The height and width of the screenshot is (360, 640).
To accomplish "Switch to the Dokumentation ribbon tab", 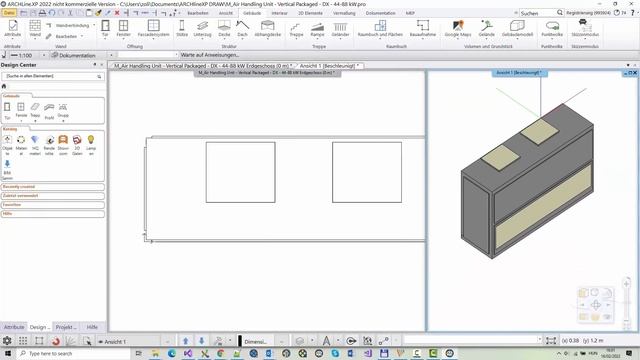I will 380,13.
